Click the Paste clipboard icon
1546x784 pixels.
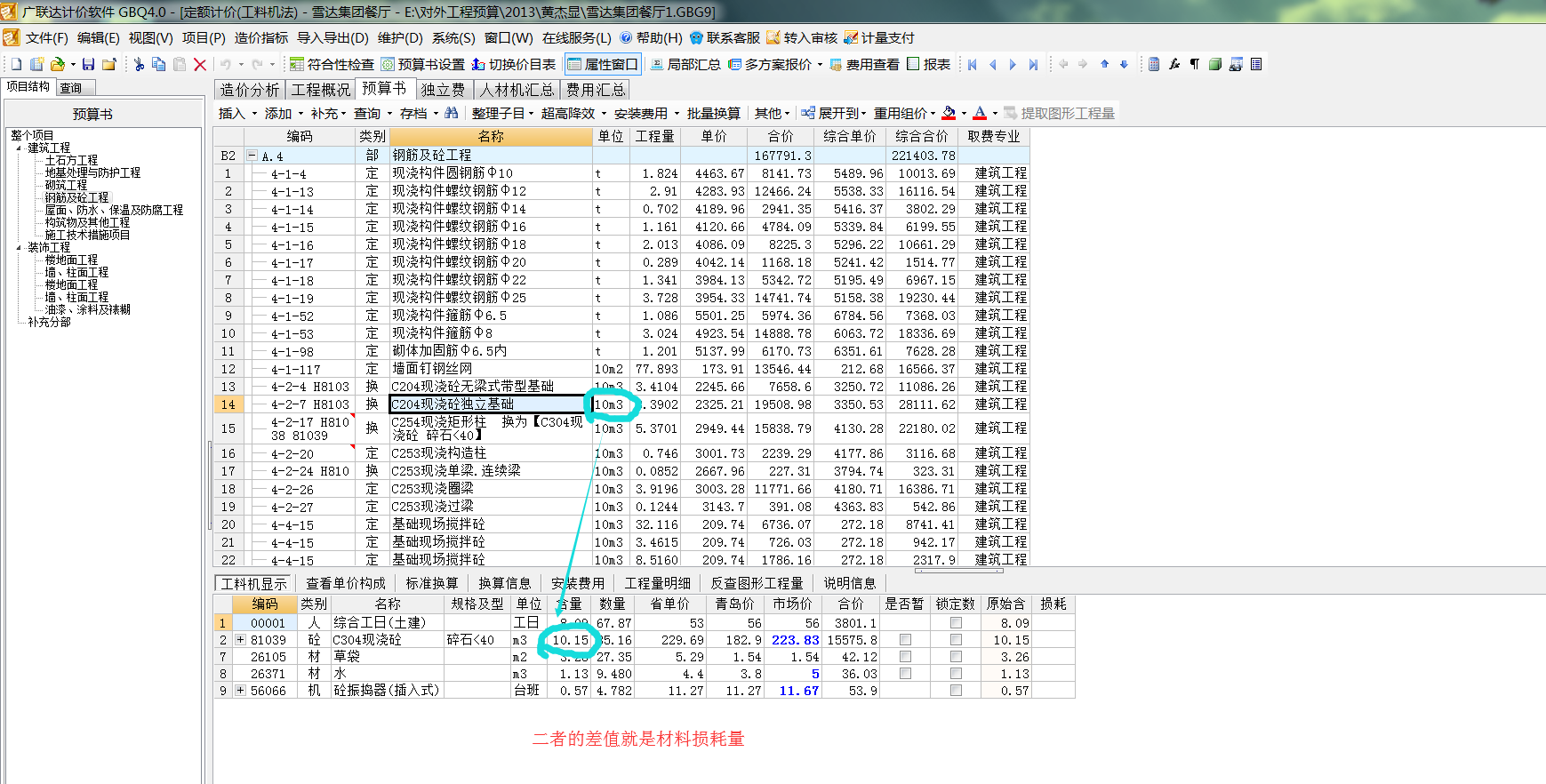[x=180, y=64]
